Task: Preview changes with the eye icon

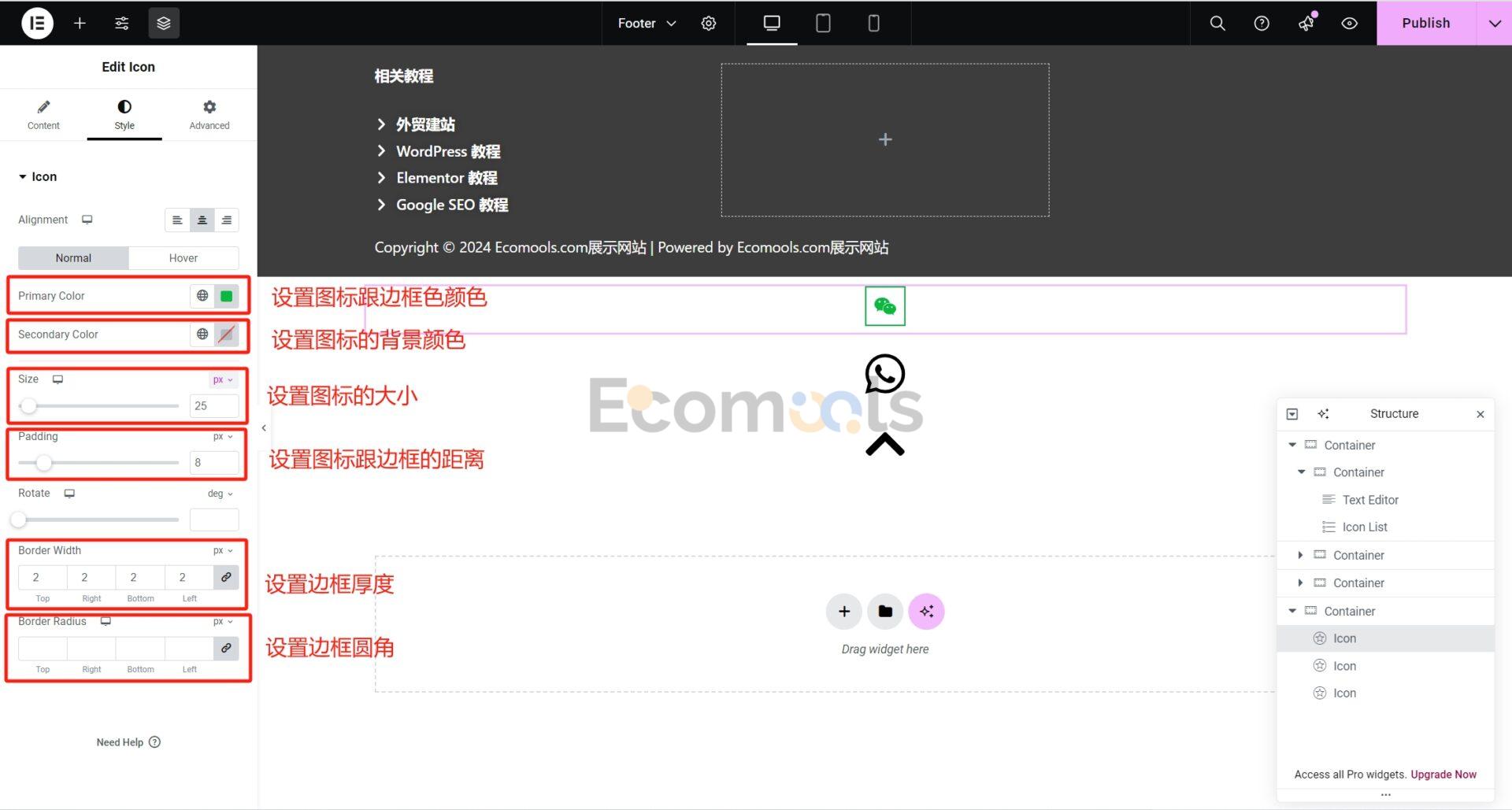Action: 1350,23
